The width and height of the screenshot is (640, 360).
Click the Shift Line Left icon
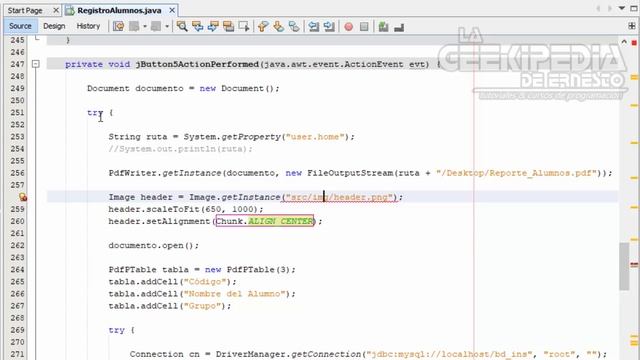coord(313,27)
